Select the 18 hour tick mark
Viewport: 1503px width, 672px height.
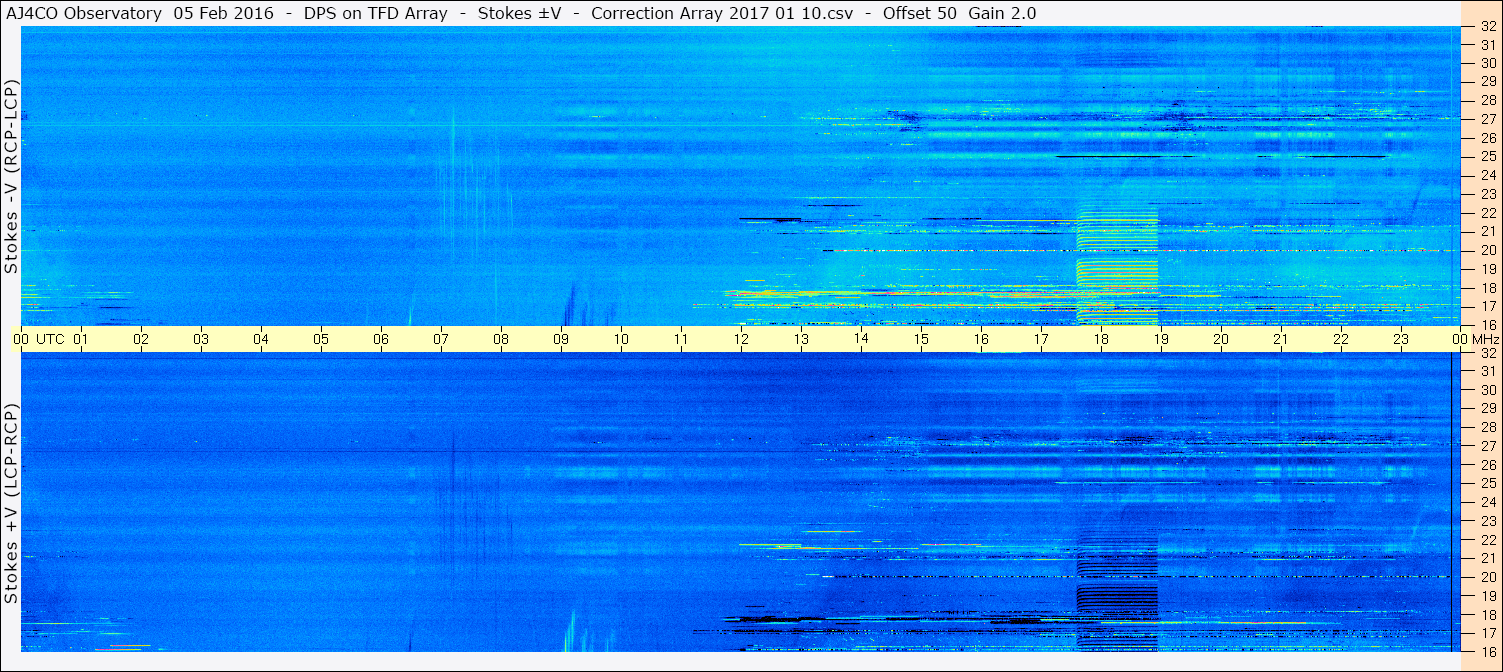[x=1101, y=340]
